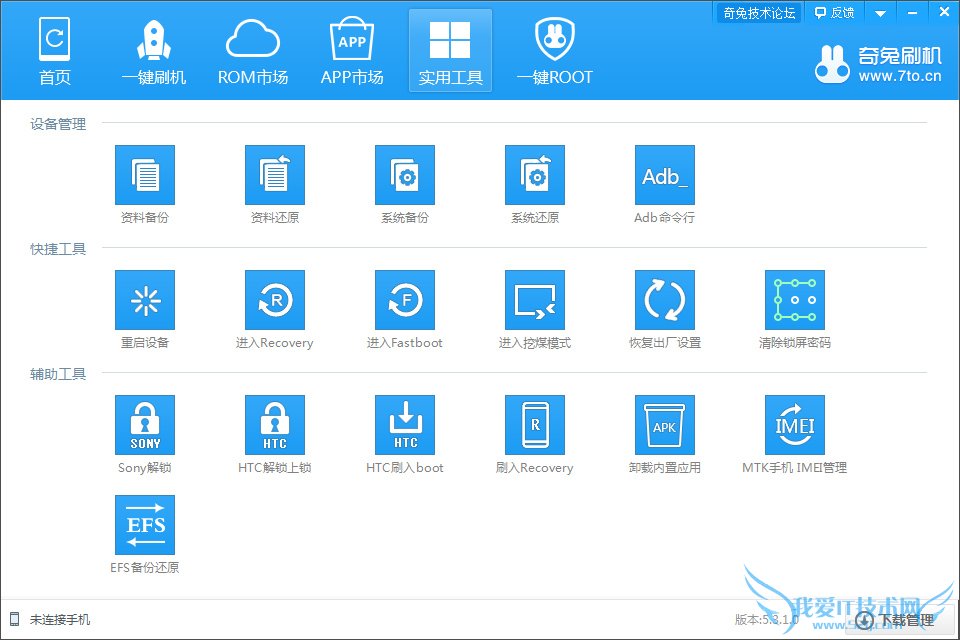The height and width of the screenshot is (640, 960).
Task: Open the MTK手机 IMEI管理 tool
Action: 795,426
